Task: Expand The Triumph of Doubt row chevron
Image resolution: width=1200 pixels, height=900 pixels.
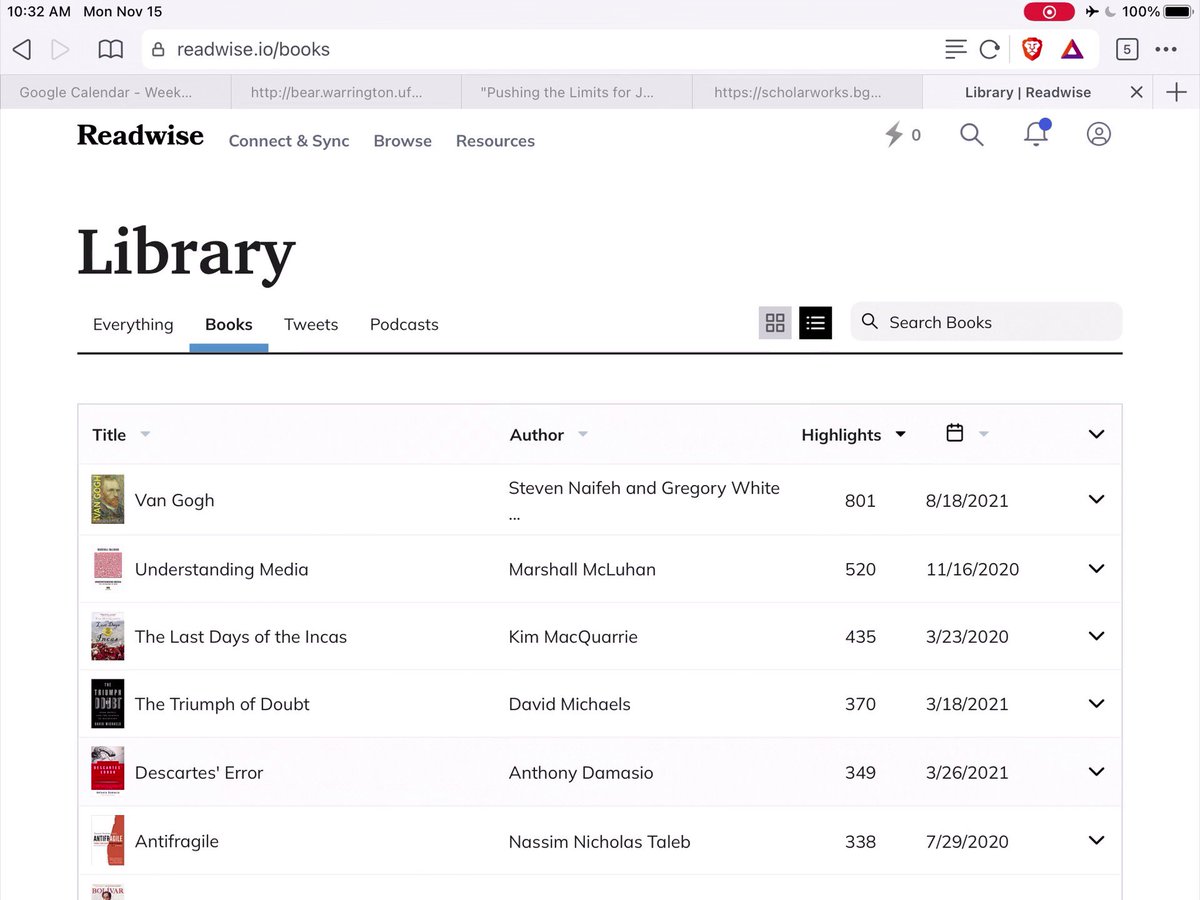Action: (x=1096, y=703)
